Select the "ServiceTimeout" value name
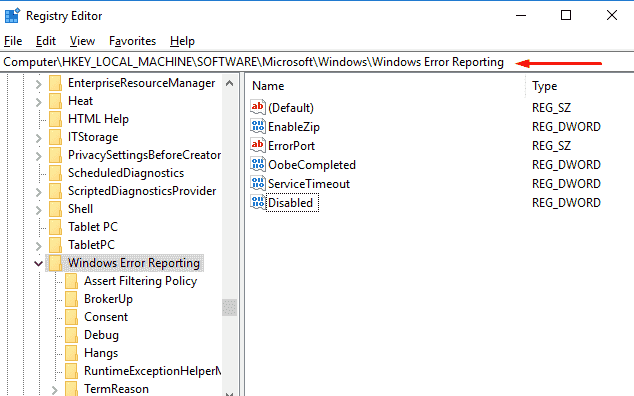The width and height of the screenshot is (634, 396). coord(309,184)
